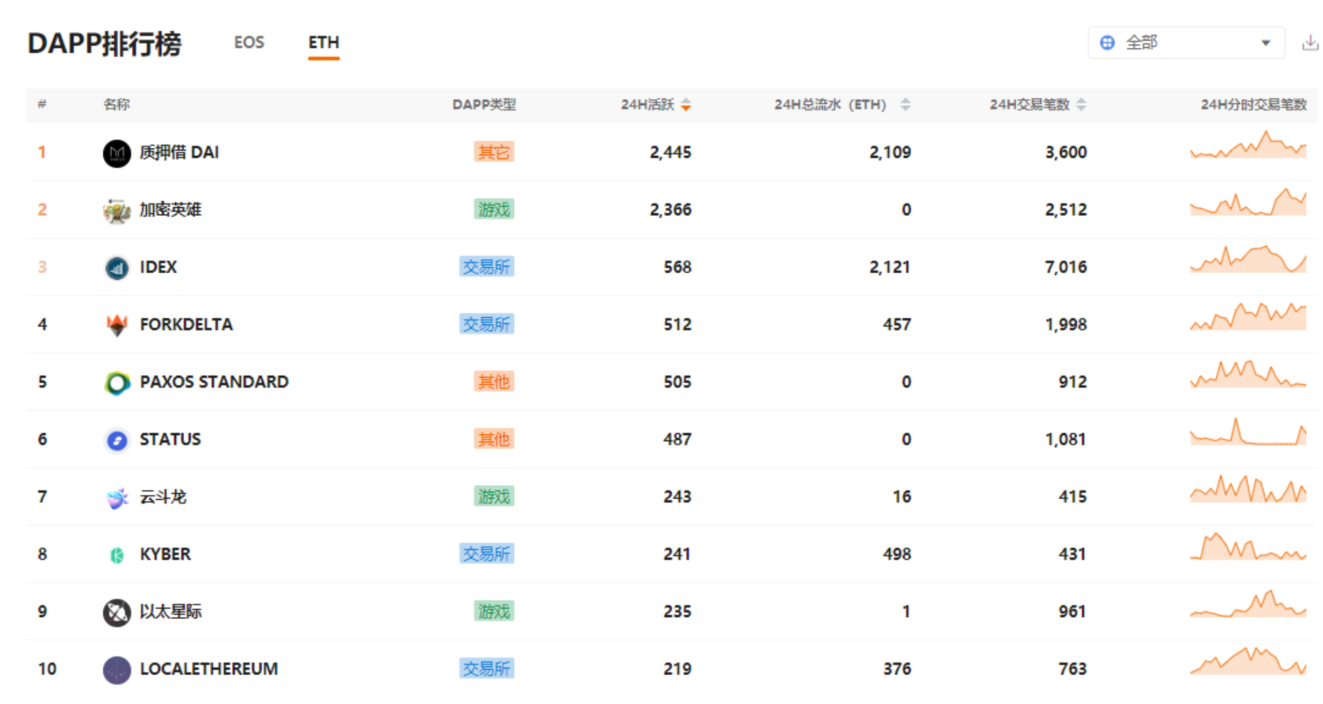Click the 24H总流水 value 2,121
Image resolution: width=1323 pixels, height=704 pixels.
pyautogui.click(x=890, y=267)
